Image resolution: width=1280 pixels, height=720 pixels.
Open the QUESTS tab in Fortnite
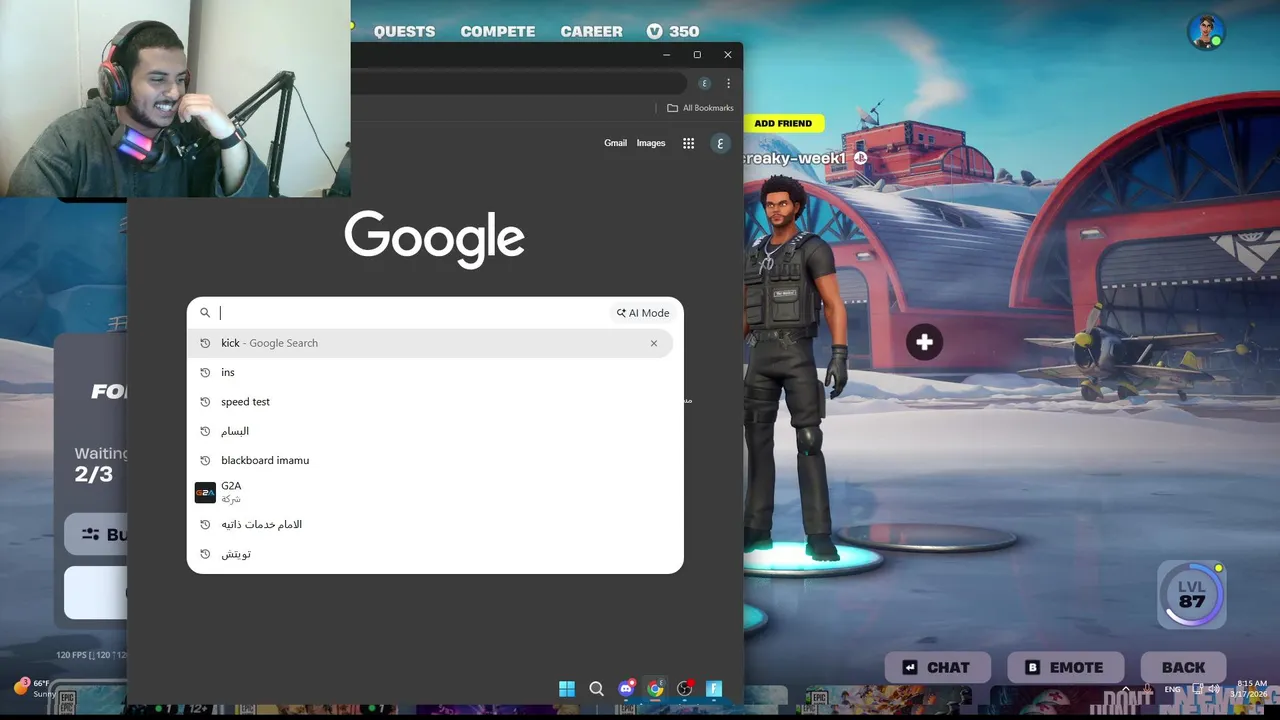coord(404,31)
